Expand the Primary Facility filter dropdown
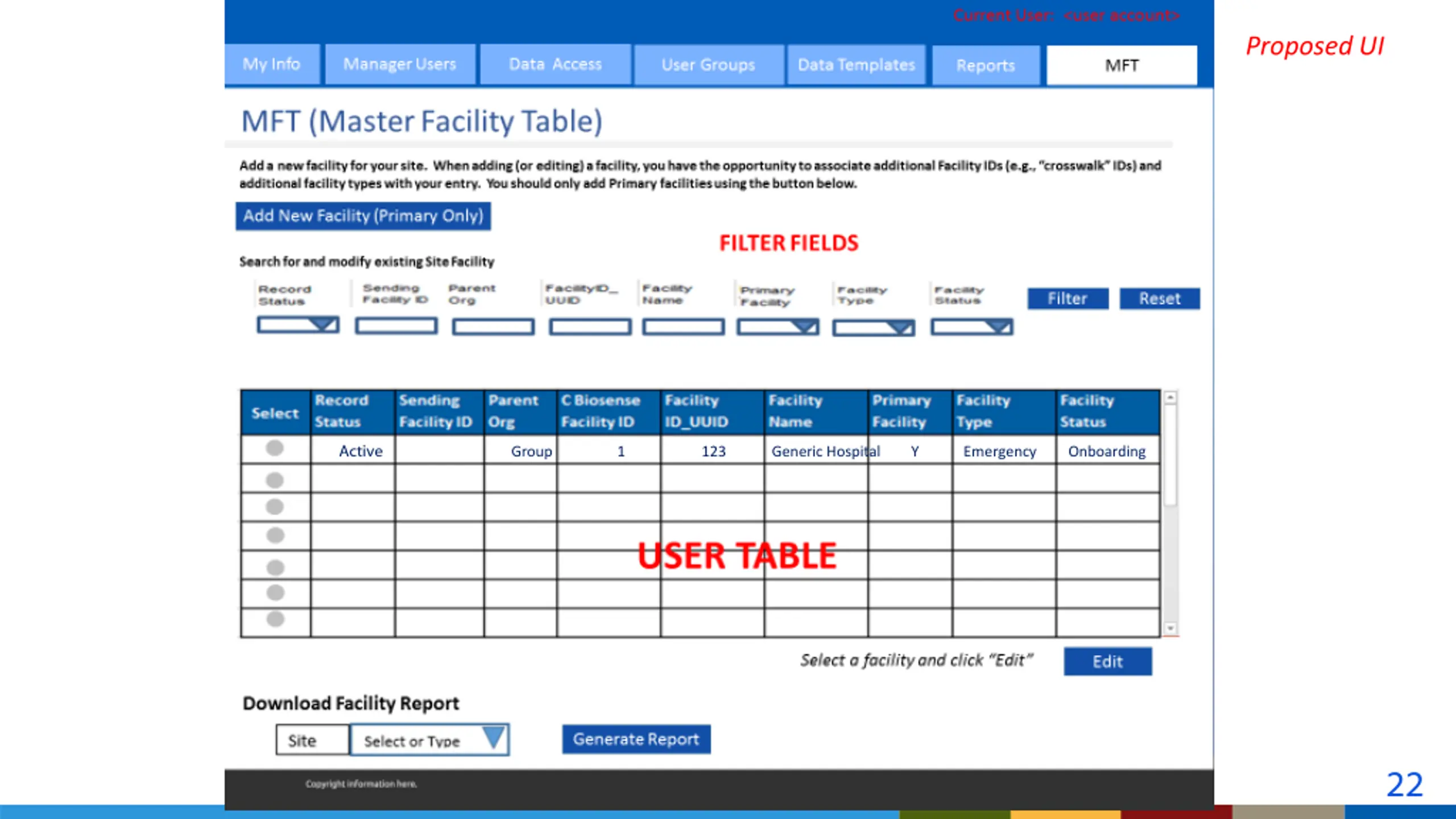Image resolution: width=1456 pixels, height=819 pixels. [804, 327]
